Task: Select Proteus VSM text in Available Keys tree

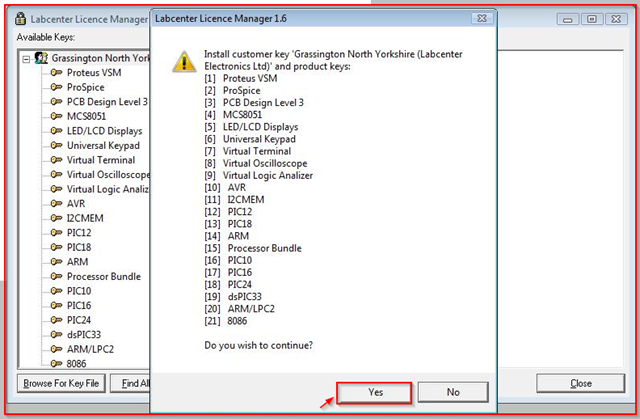Action: coord(94,73)
